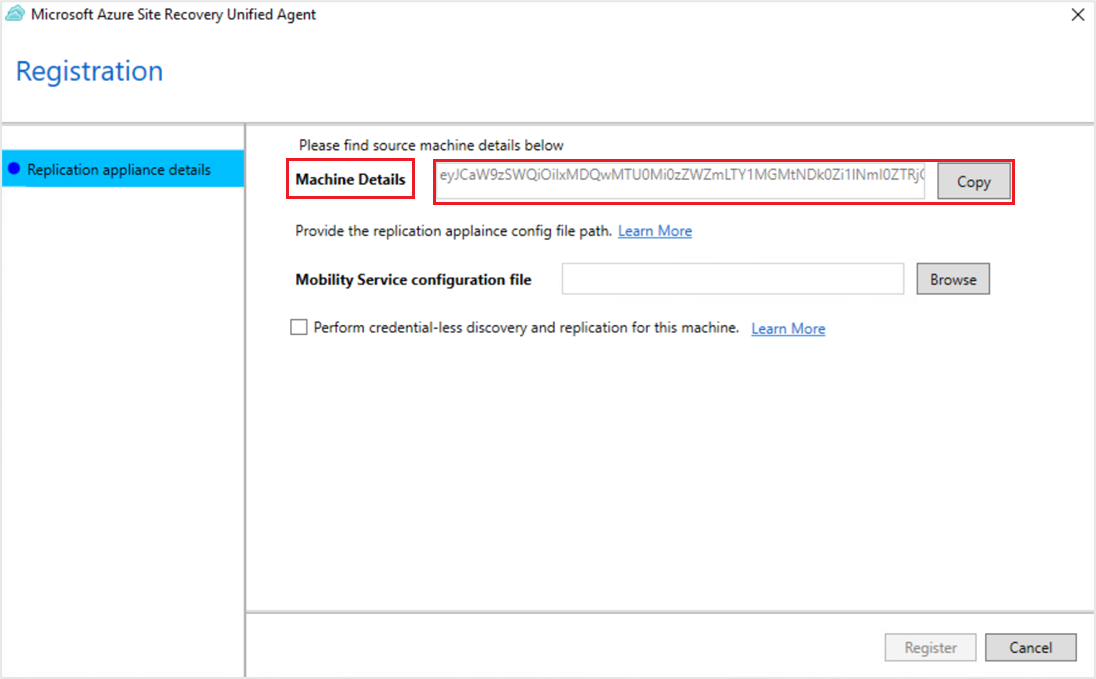Click the Azure Site Recovery cloud icon
Screen dimensions: 1096x679
(x=14, y=14)
